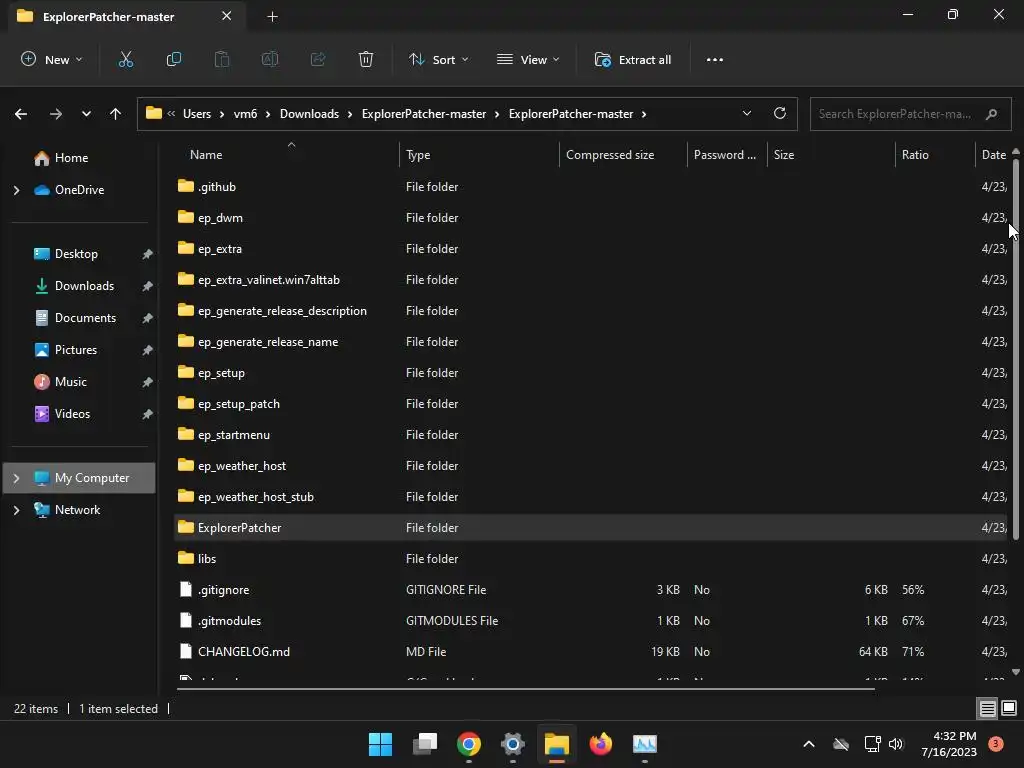Expand the Network tree node
The image size is (1024, 768).
pyautogui.click(x=16, y=510)
